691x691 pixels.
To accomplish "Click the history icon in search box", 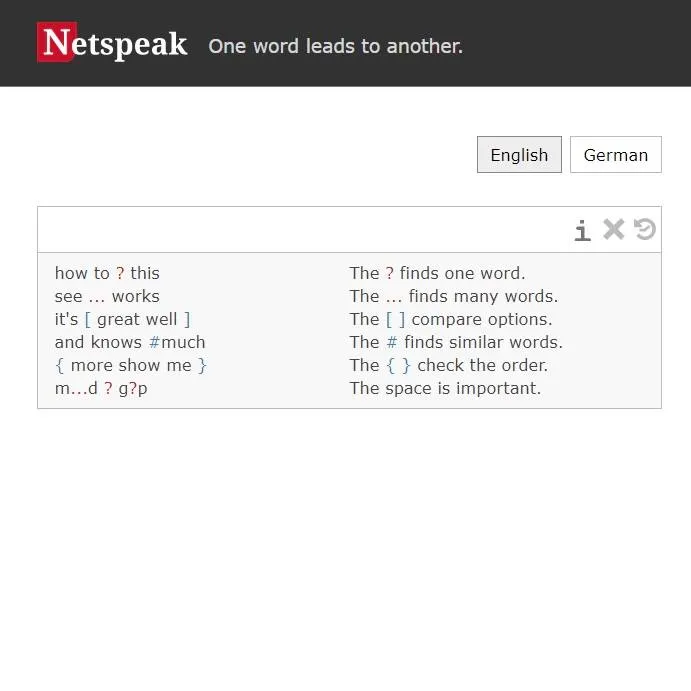I will pos(645,230).
